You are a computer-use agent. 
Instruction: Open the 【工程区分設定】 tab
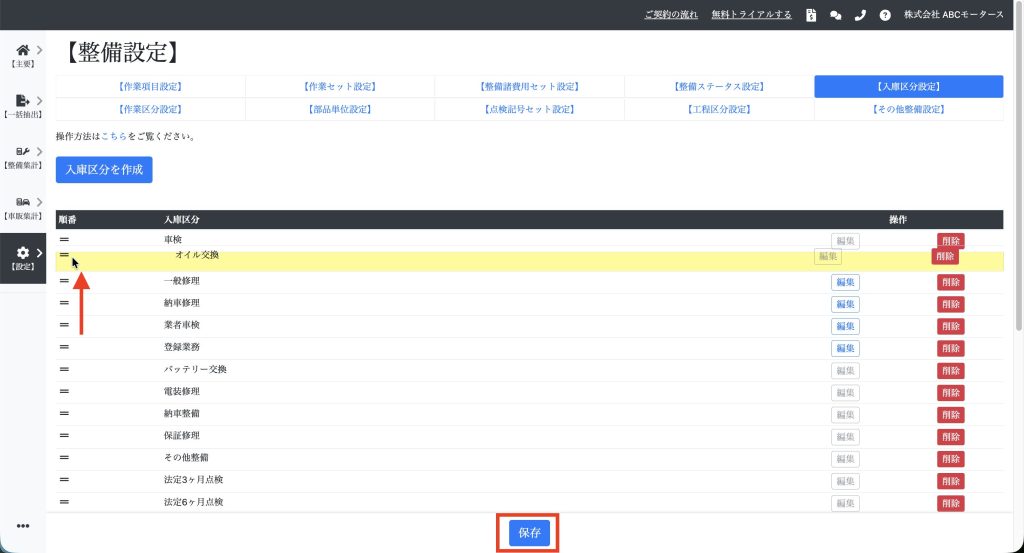[719, 109]
